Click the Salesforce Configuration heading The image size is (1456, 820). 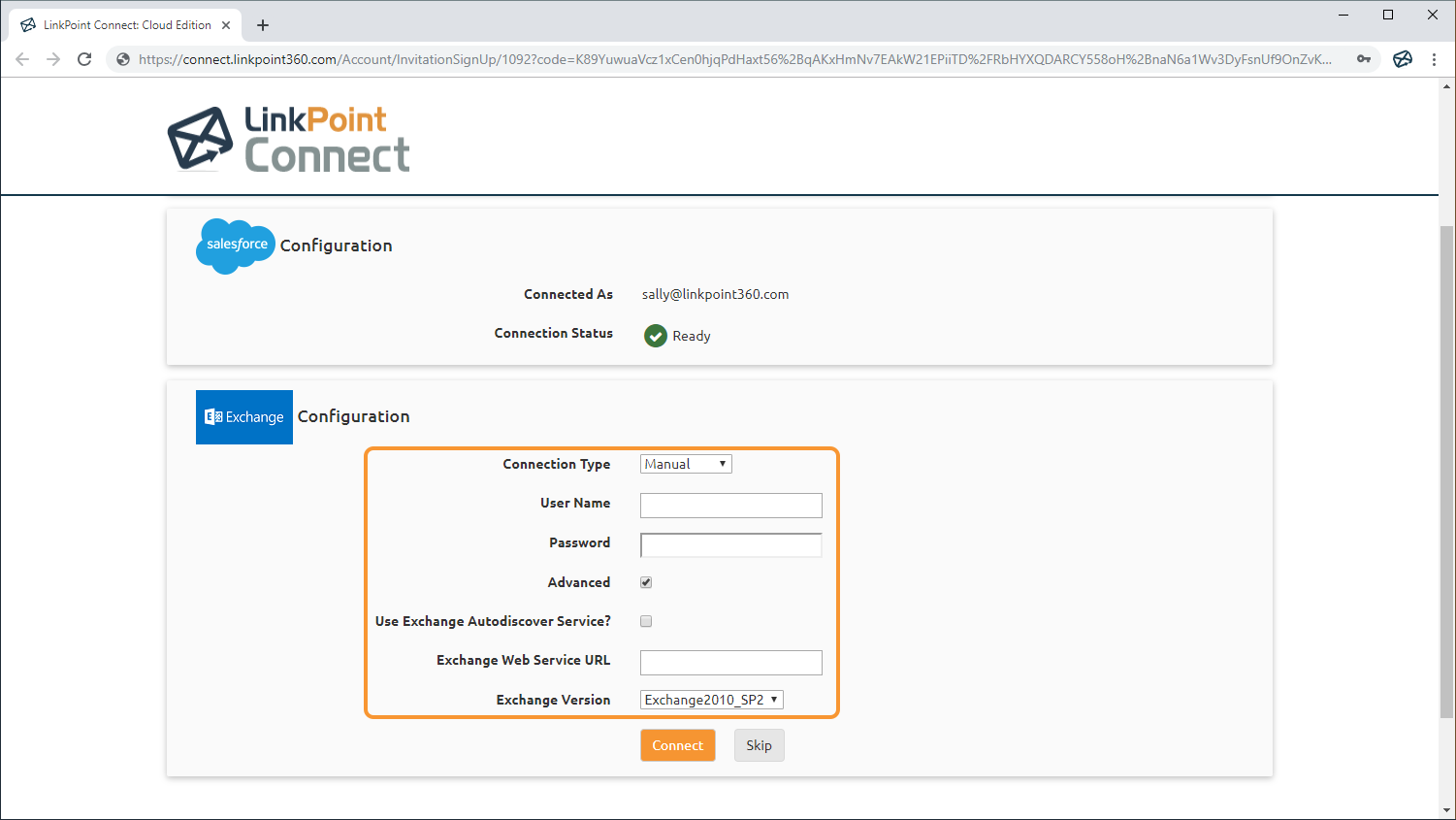pyautogui.click(x=337, y=246)
